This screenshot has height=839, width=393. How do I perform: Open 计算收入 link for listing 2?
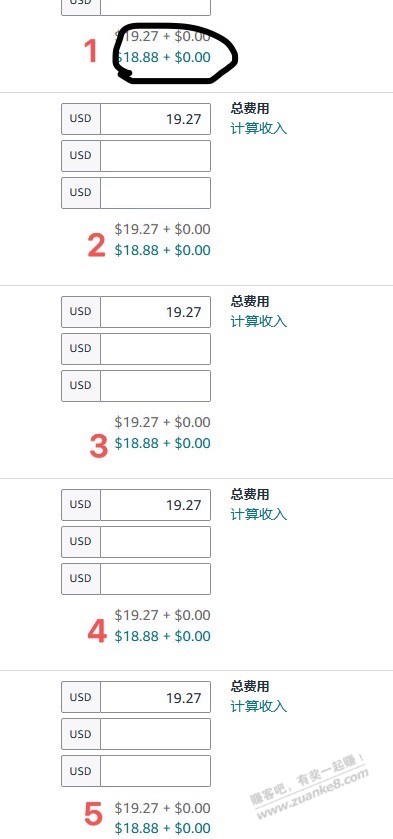259,128
